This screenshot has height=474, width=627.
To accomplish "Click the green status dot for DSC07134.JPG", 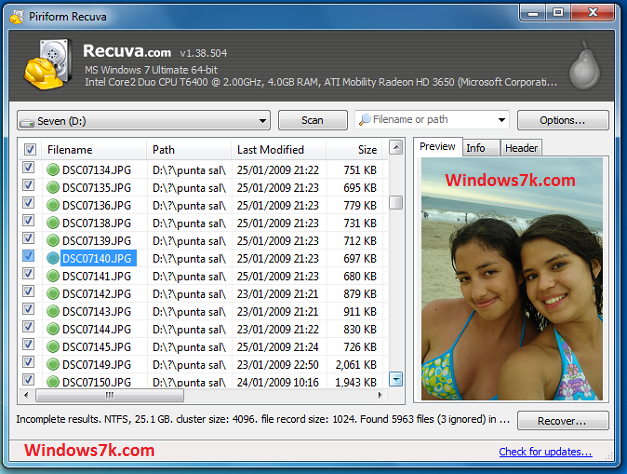I will point(53,170).
